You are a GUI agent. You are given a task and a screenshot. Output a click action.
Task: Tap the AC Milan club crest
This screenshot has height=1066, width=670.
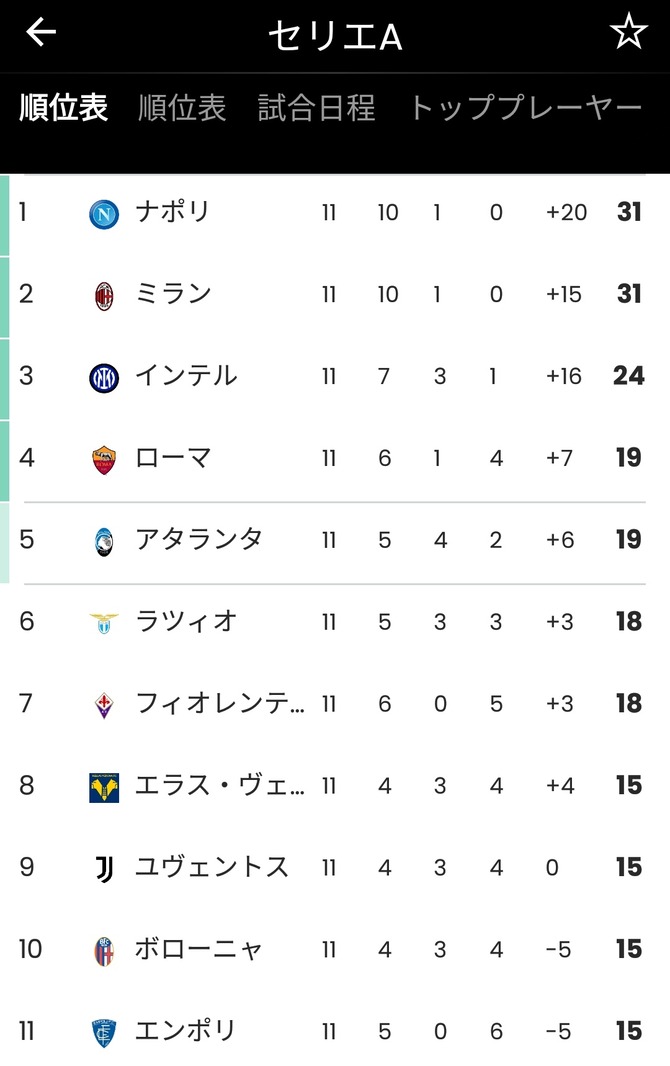pyautogui.click(x=104, y=296)
